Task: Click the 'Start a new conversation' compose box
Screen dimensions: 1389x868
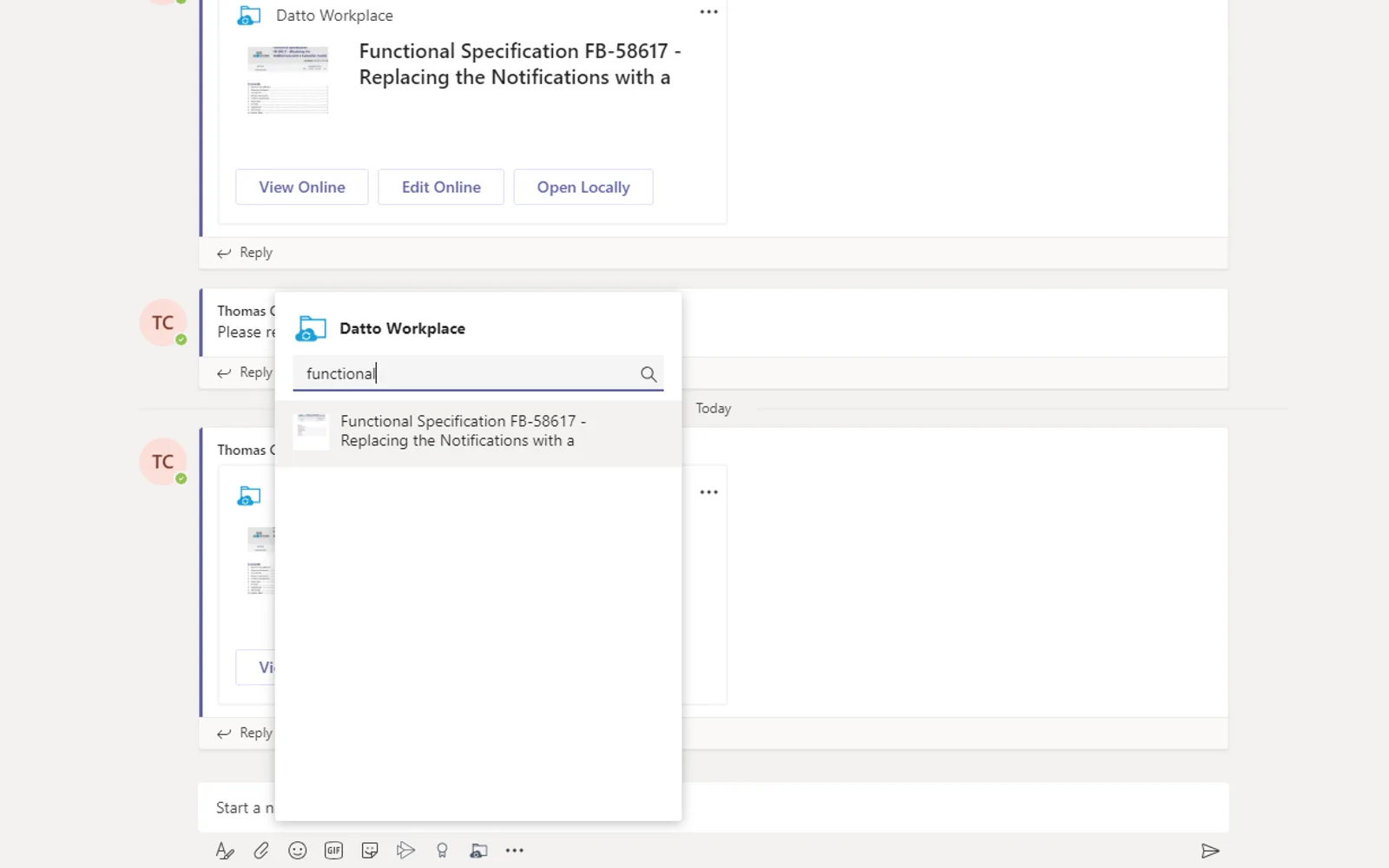Action: click(x=714, y=807)
